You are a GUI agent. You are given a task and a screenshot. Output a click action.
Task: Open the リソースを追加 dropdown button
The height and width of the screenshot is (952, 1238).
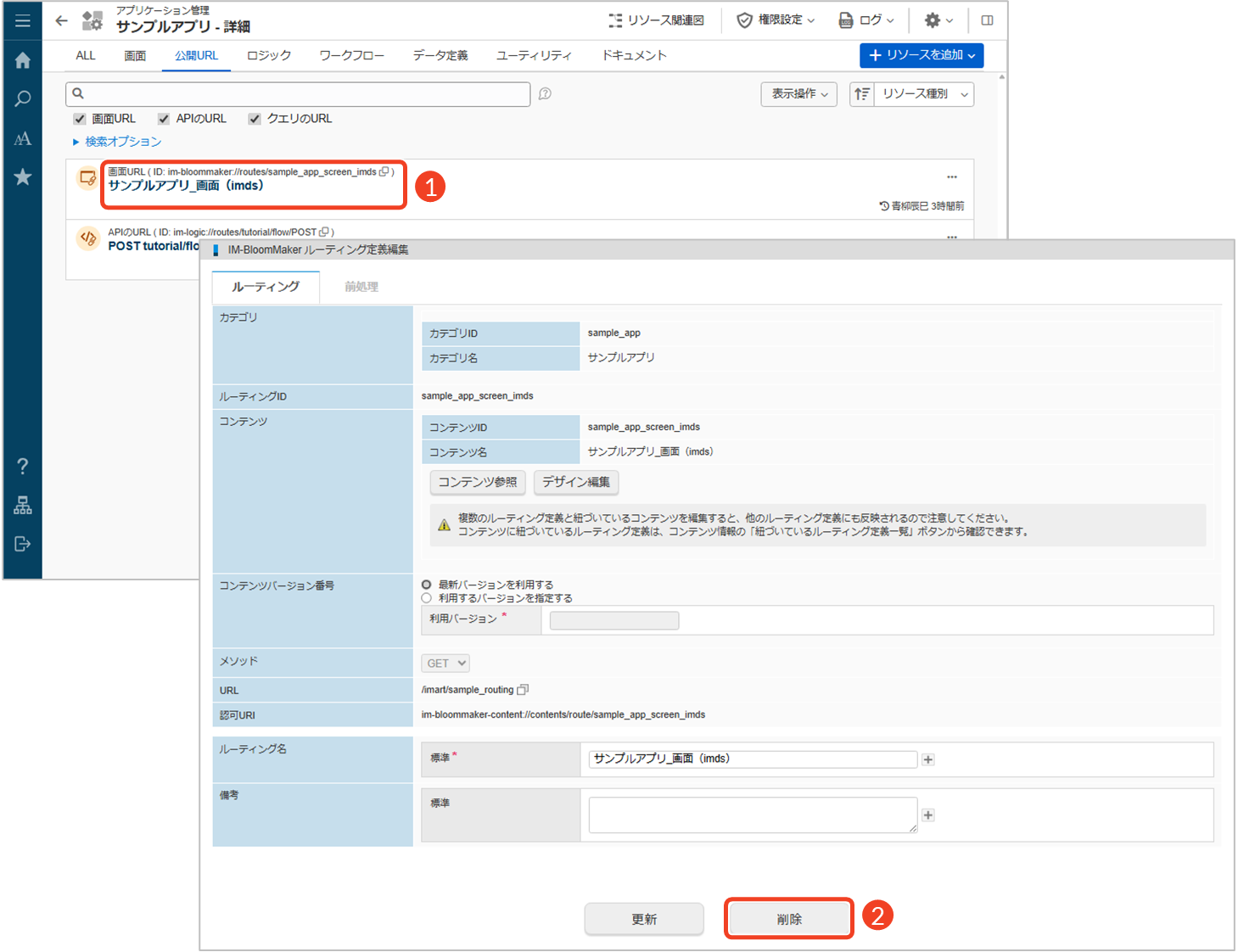(921, 55)
